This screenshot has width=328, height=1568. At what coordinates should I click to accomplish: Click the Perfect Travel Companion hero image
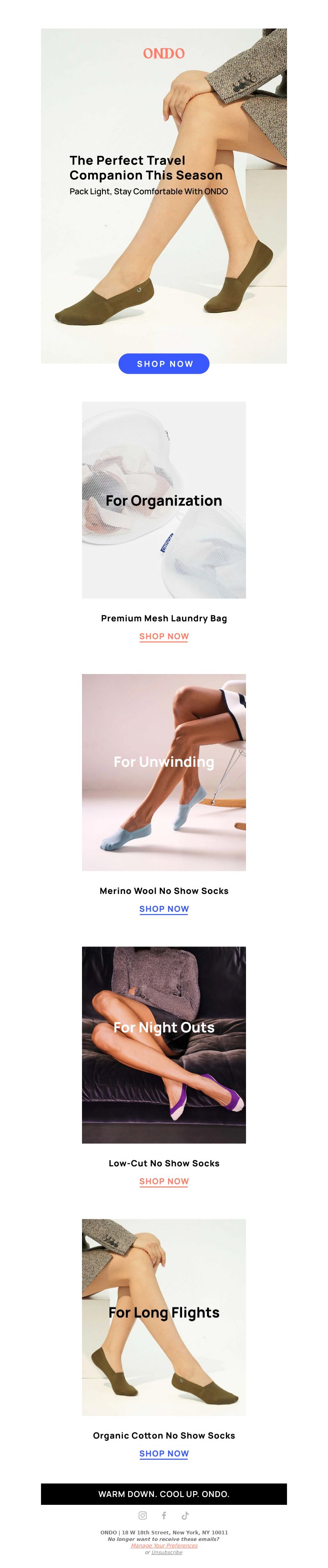click(164, 195)
